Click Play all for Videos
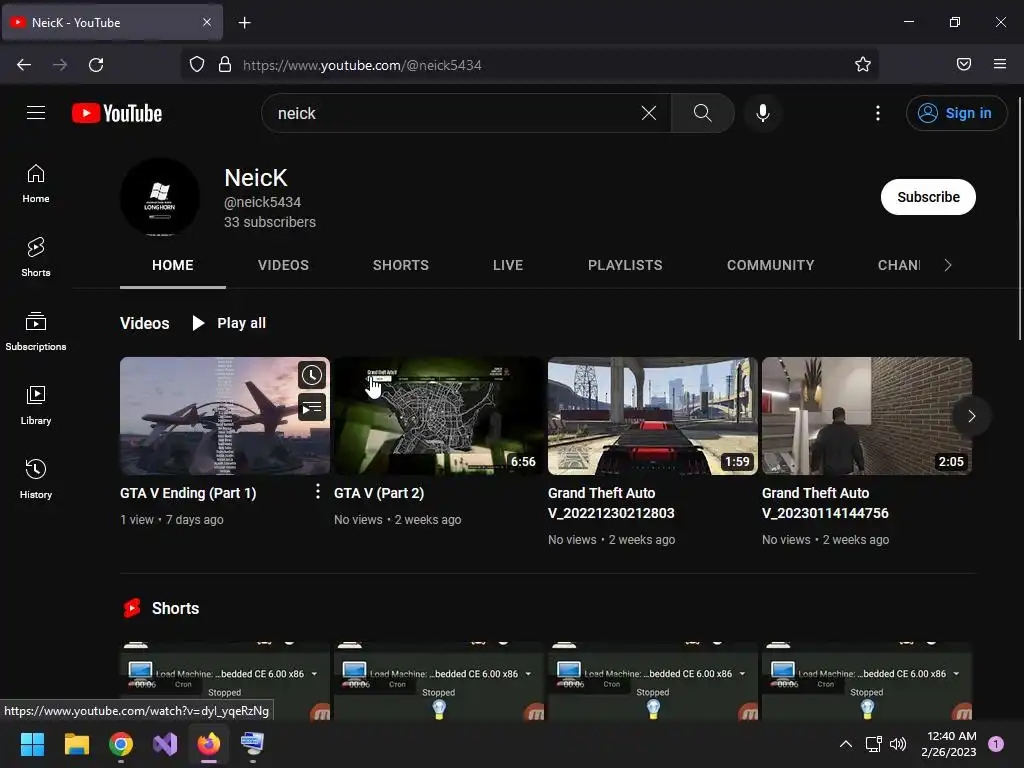 (x=229, y=323)
